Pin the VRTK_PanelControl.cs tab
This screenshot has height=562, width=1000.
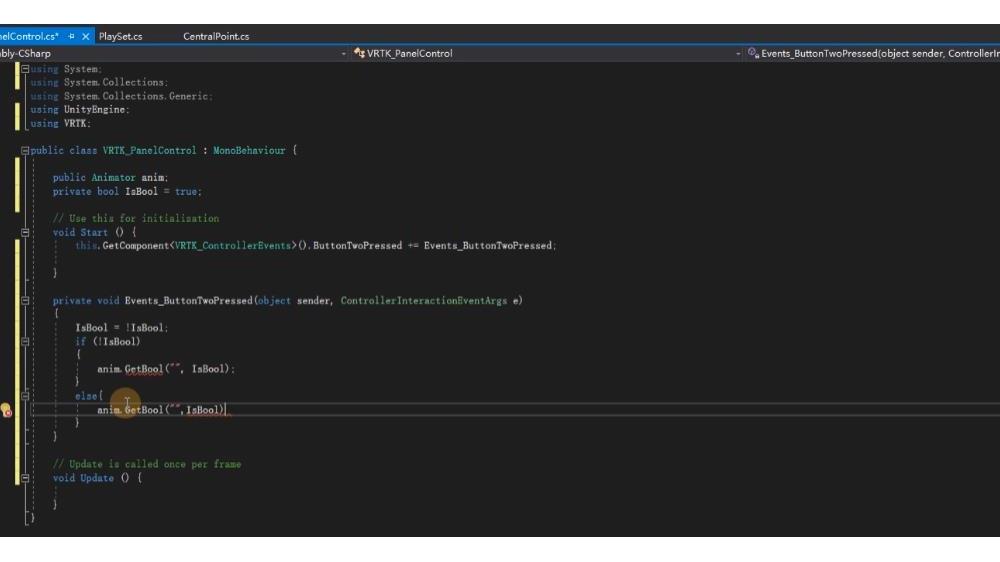[71, 36]
